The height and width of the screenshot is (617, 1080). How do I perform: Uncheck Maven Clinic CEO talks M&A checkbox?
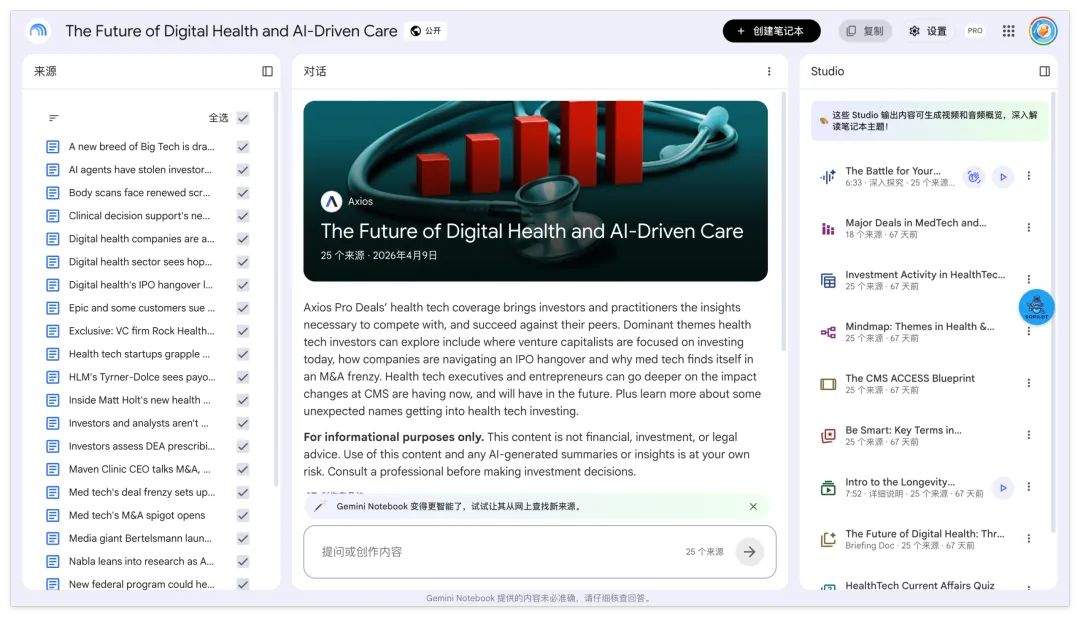tap(242, 469)
